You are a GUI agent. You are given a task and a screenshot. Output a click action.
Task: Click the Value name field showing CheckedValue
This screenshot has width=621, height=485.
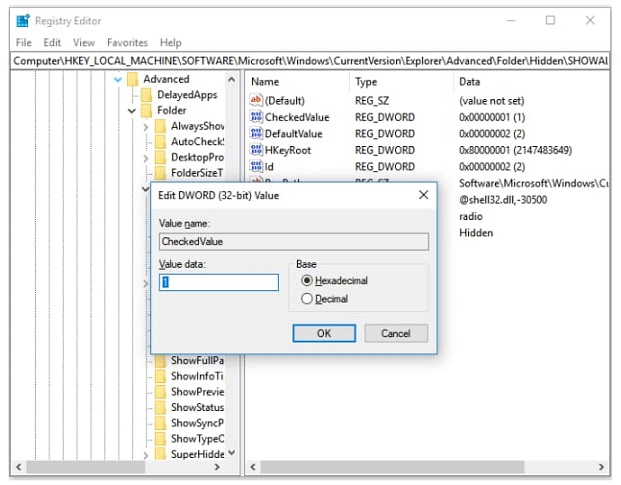(293, 242)
